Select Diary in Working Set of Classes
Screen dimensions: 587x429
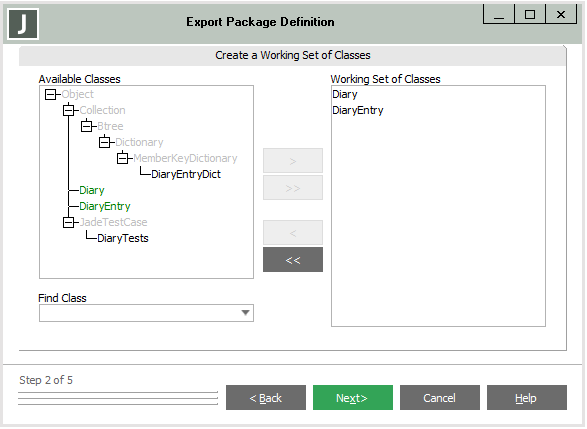345,94
